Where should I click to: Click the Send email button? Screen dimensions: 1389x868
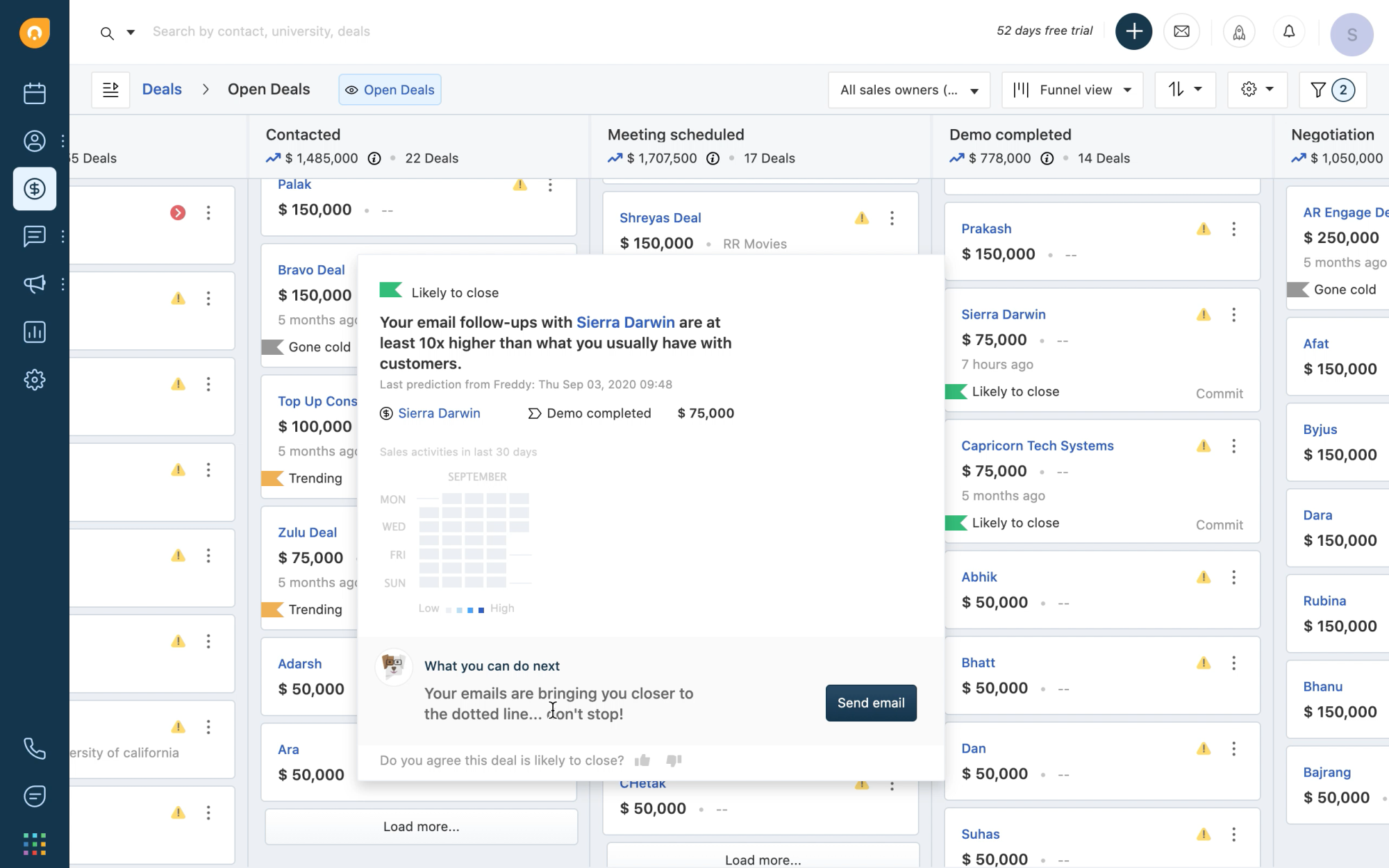pyautogui.click(x=871, y=703)
